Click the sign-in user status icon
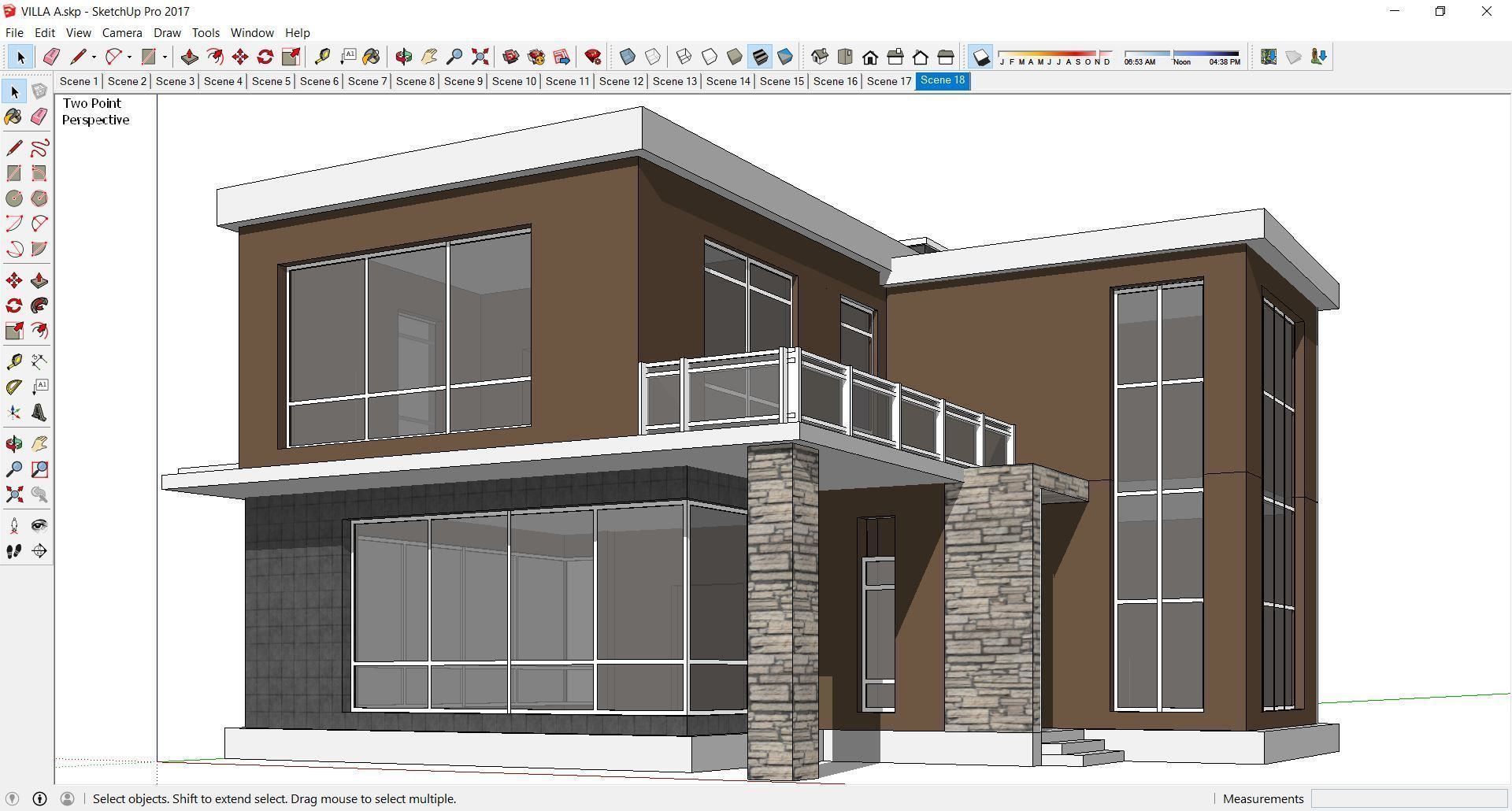 [67, 798]
